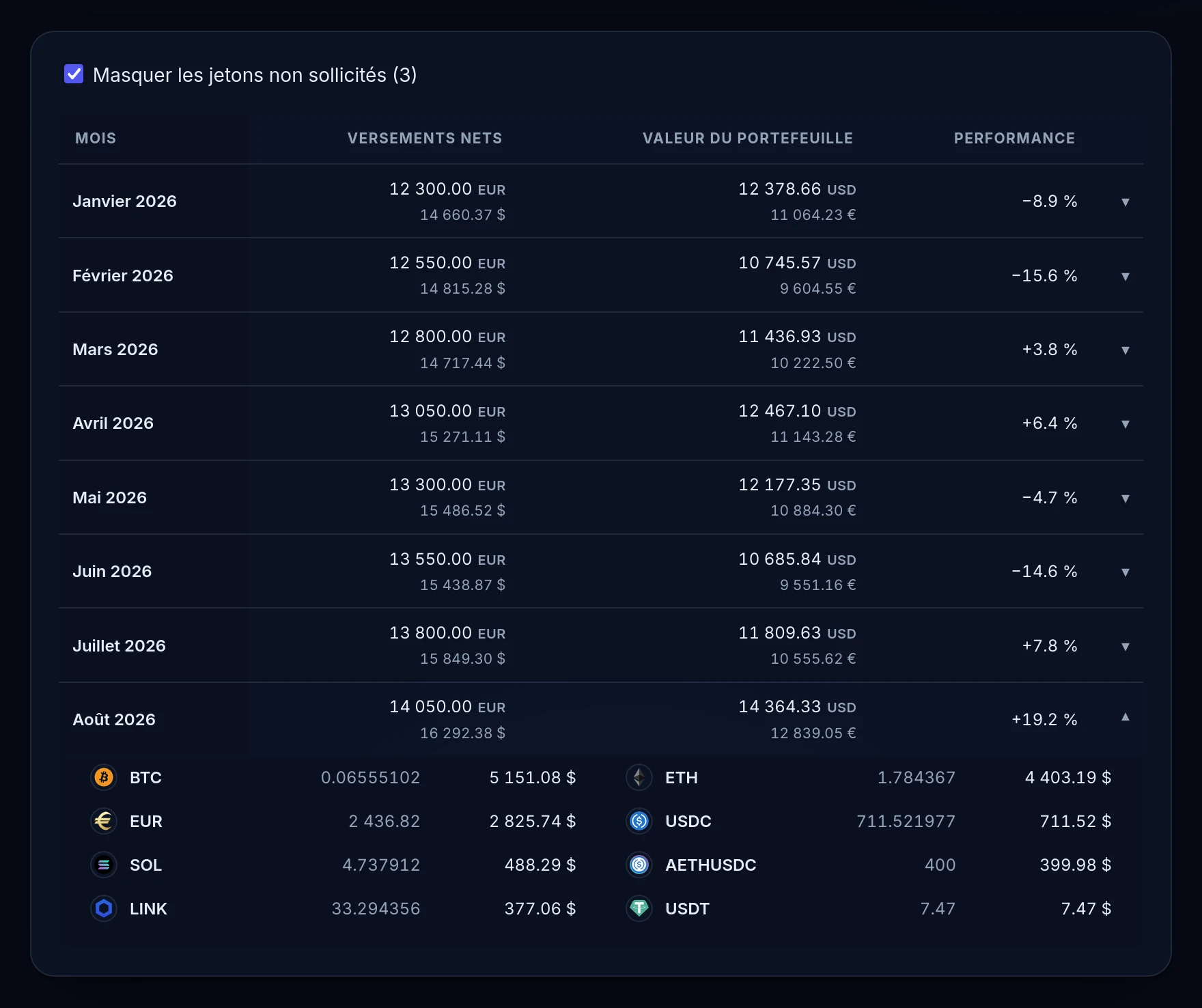Click the VALEUR DU PORTEFEUILLE column header
This screenshot has width=1202, height=1008.
tap(748, 138)
